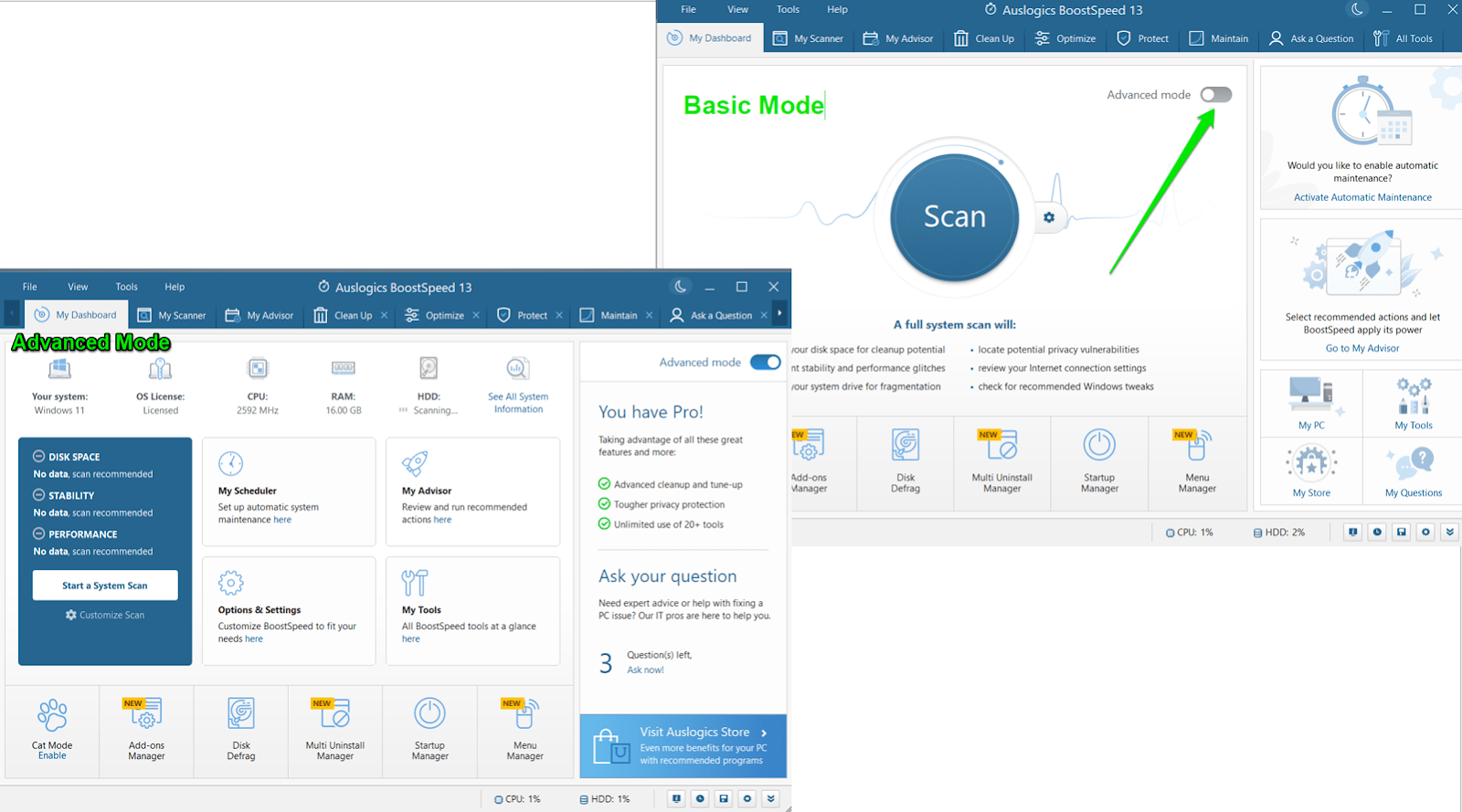Screen dimensions: 1462x812
Task: Click the monitor alert icon in Advanced Mode status bar
Action: (x=676, y=798)
